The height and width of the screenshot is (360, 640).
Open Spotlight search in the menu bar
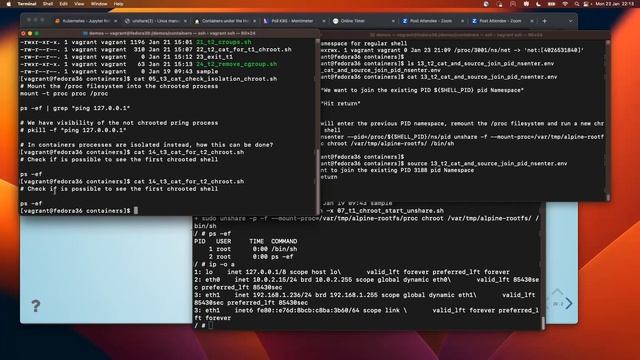[x=576, y=4]
